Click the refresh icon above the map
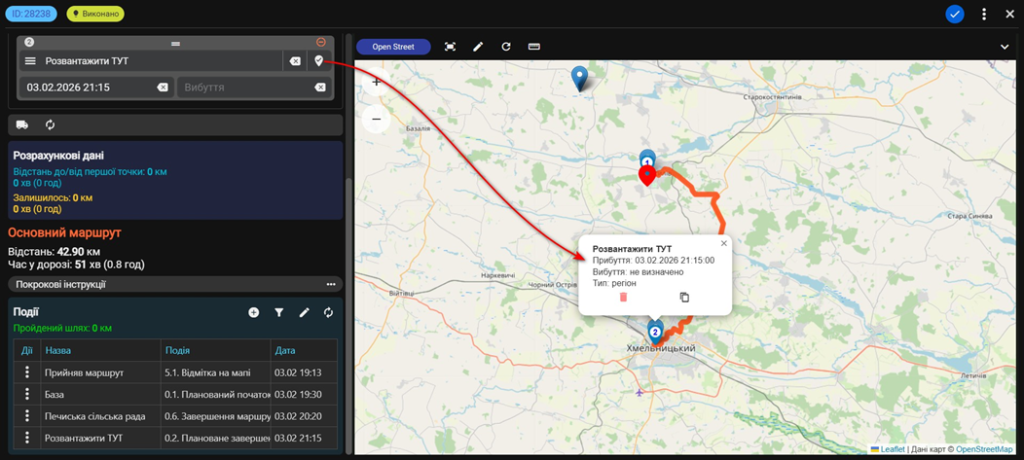This screenshot has width=1024, height=460. pos(505,46)
